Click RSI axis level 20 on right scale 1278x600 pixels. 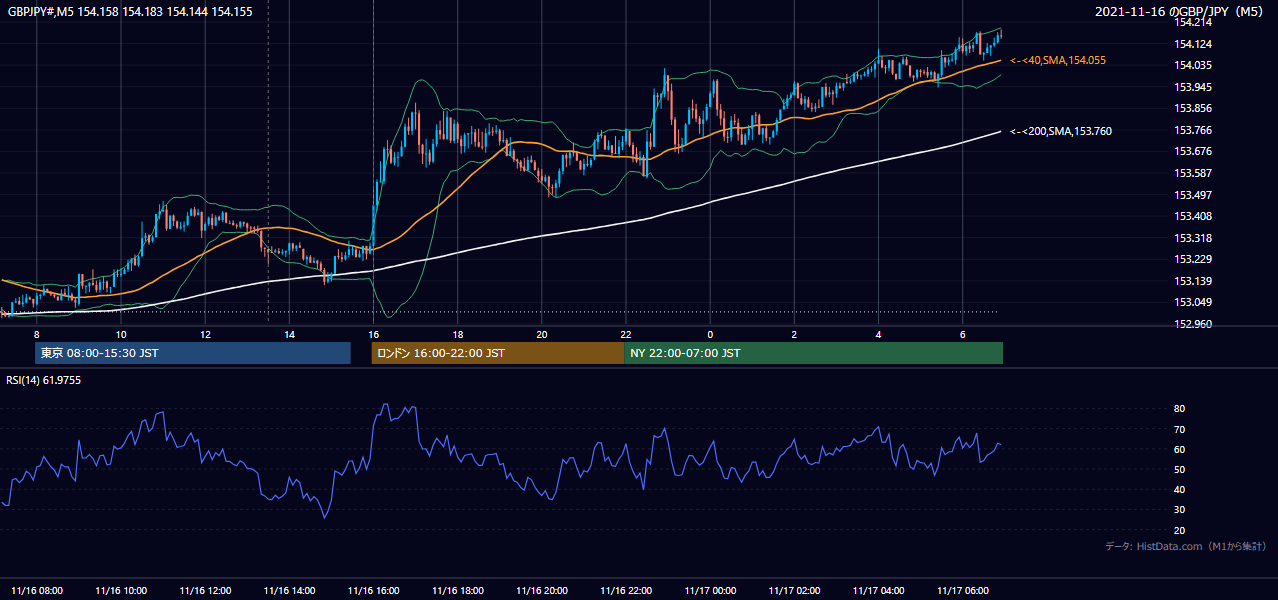(1180, 530)
